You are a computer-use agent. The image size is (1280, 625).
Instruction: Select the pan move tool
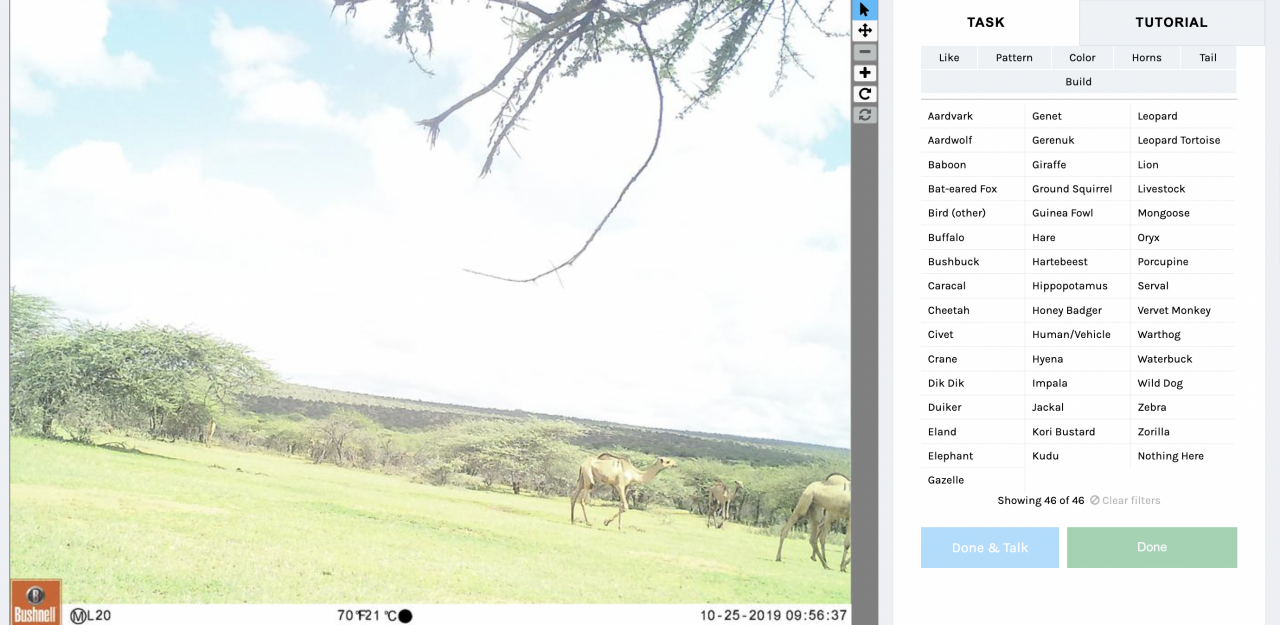click(x=865, y=30)
